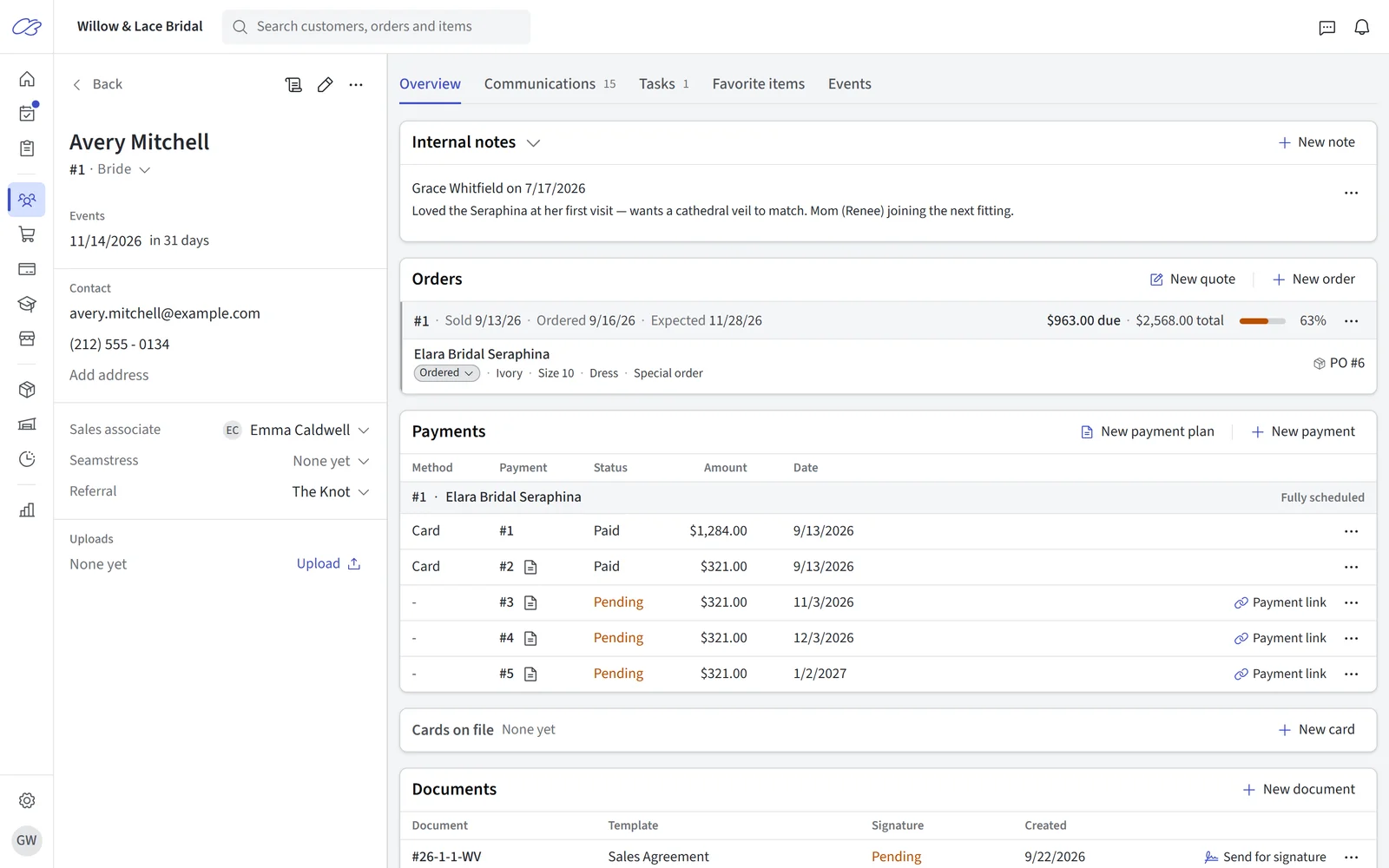The width and height of the screenshot is (1389, 868).
Task: Open the bar chart reports icon
Action: tap(27, 510)
